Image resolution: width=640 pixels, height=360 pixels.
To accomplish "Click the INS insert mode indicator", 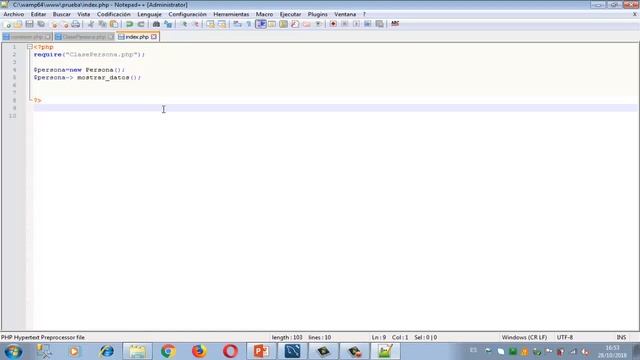I will coord(621,338).
